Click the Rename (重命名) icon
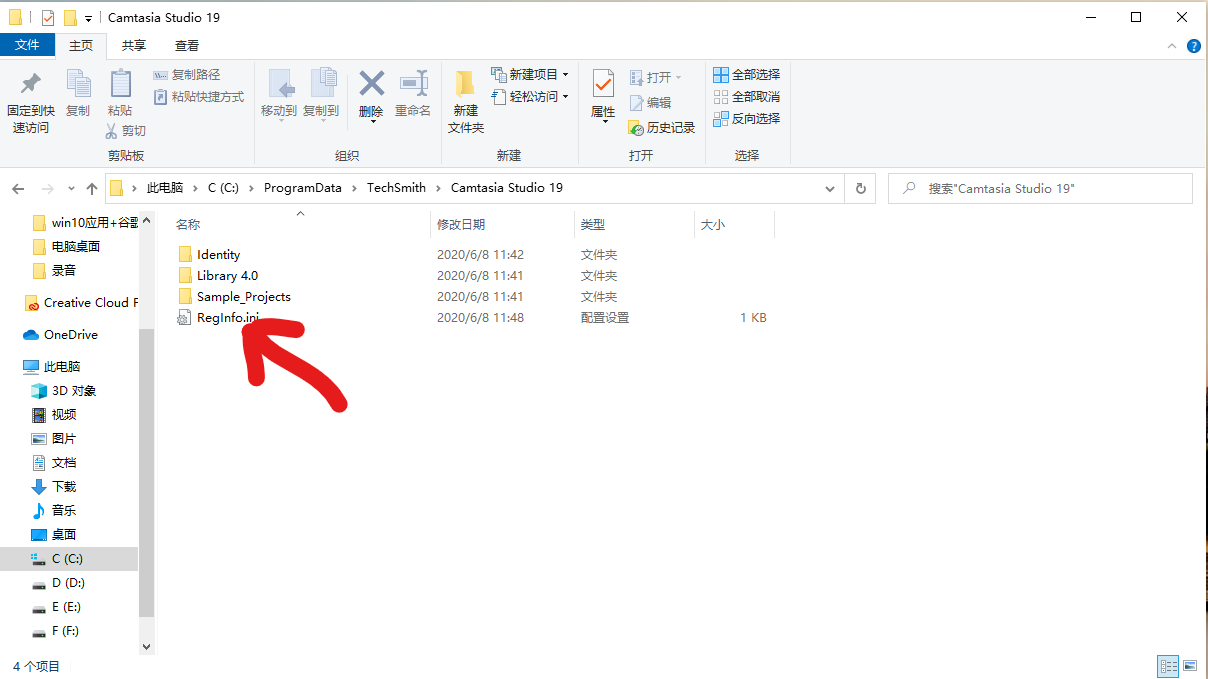Image resolution: width=1208 pixels, height=679 pixels. point(413,87)
